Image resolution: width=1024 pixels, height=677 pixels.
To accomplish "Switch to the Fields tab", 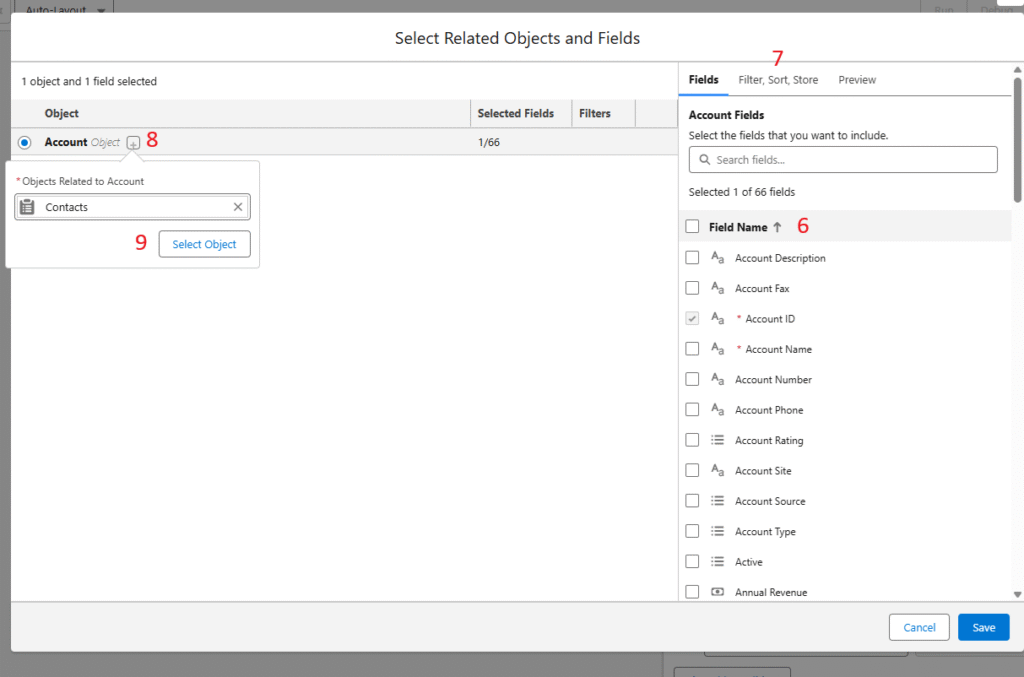I will [x=703, y=80].
